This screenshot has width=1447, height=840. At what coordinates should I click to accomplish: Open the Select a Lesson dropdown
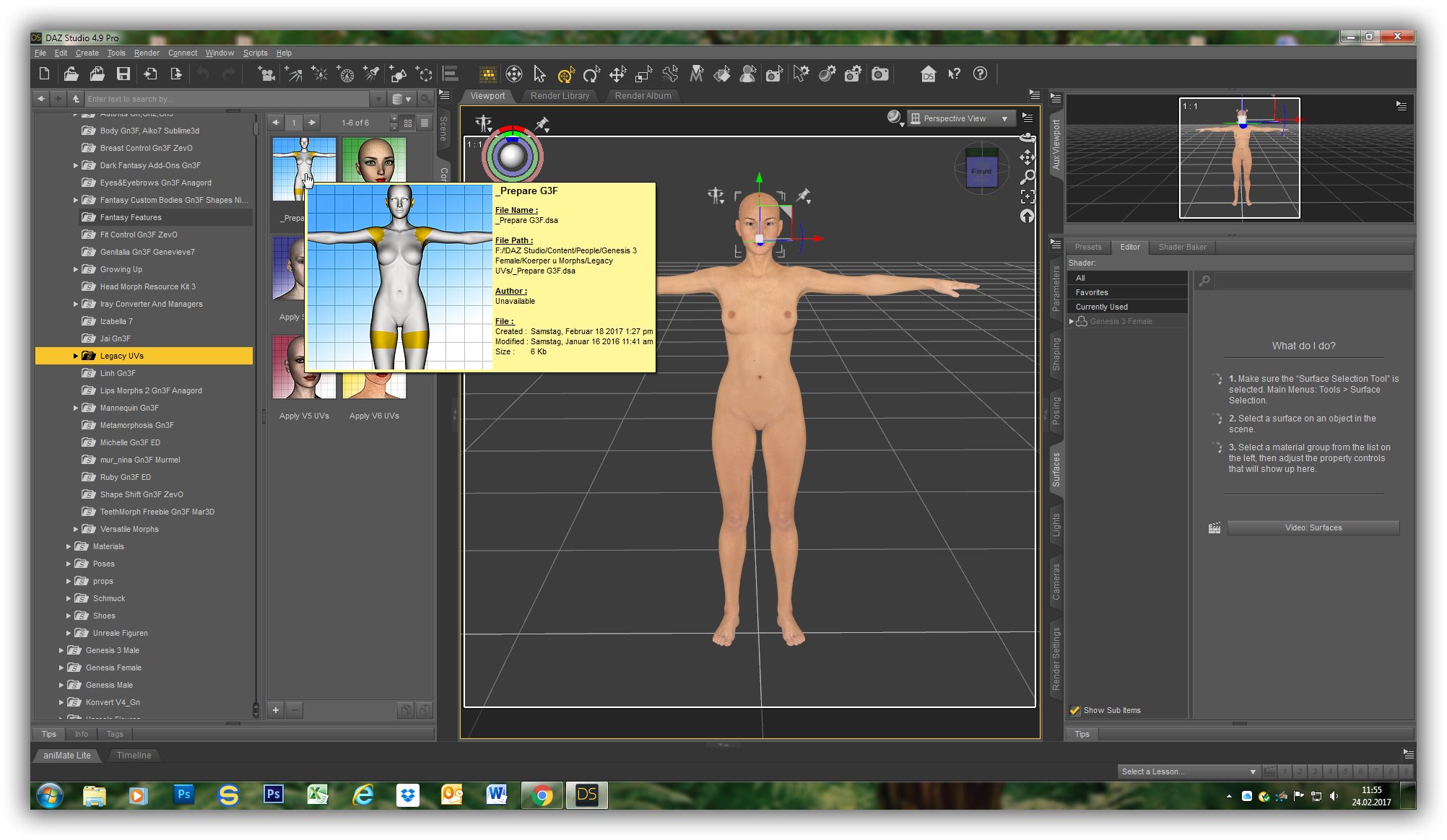pos(1189,771)
